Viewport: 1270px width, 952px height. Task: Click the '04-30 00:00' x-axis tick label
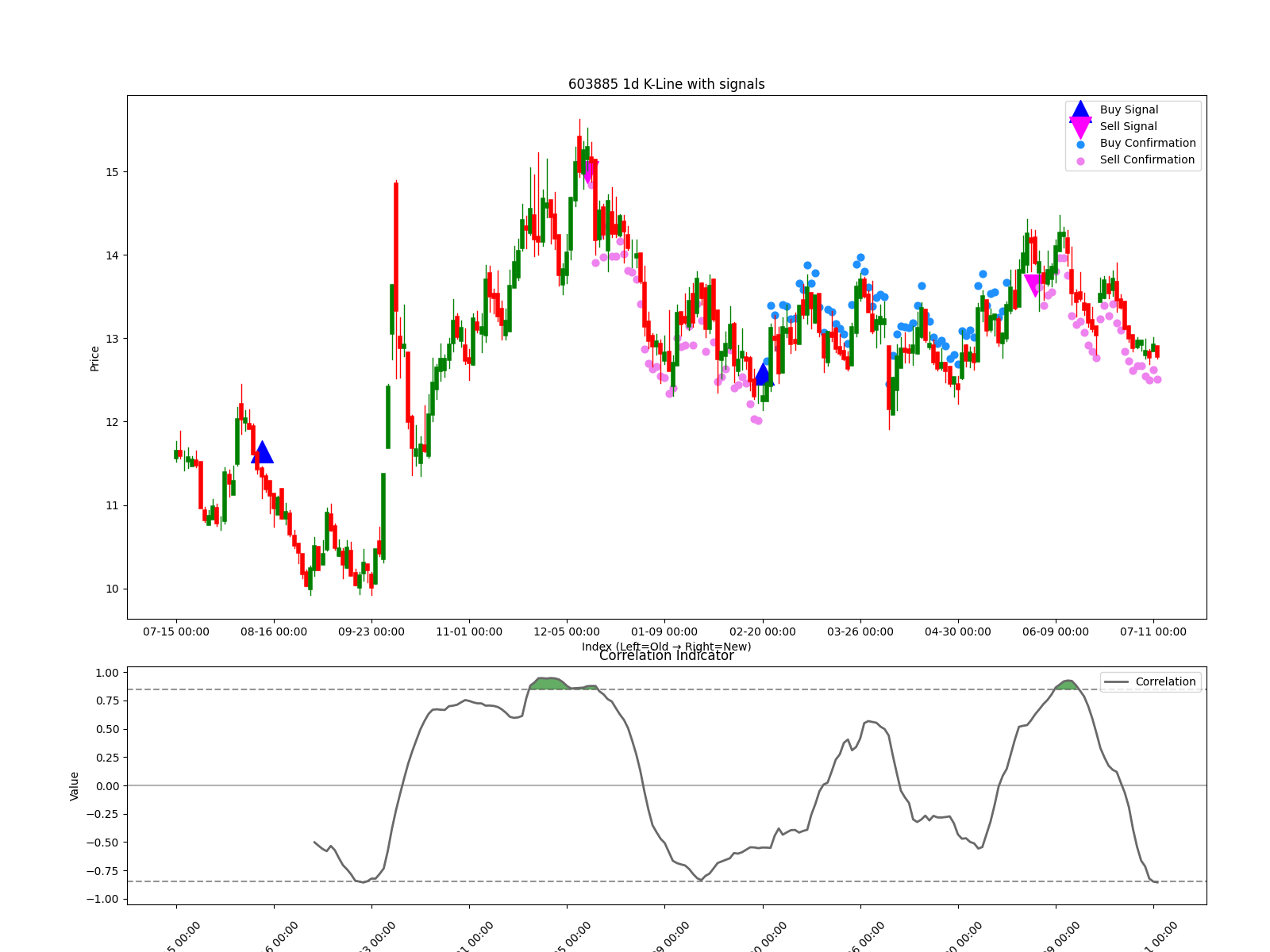coord(958,632)
